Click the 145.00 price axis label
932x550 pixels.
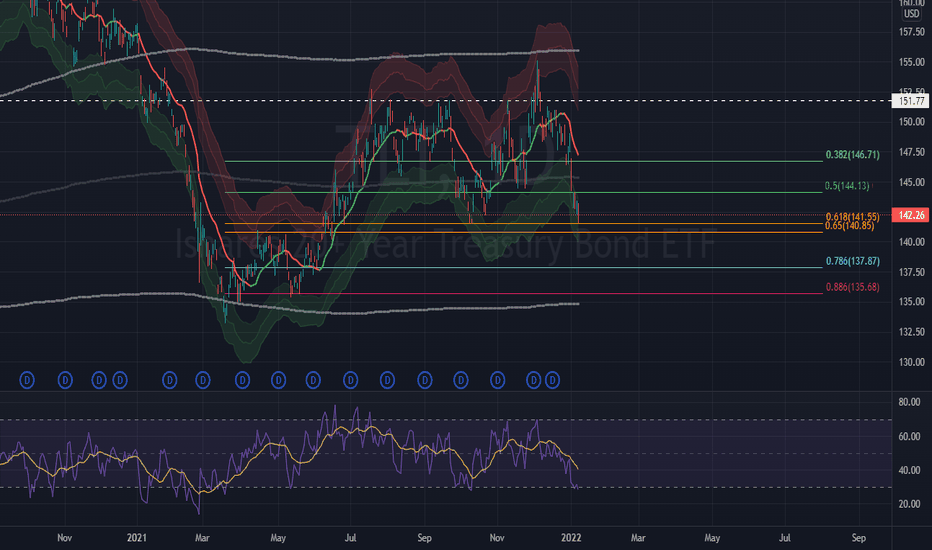coord(911,182)
